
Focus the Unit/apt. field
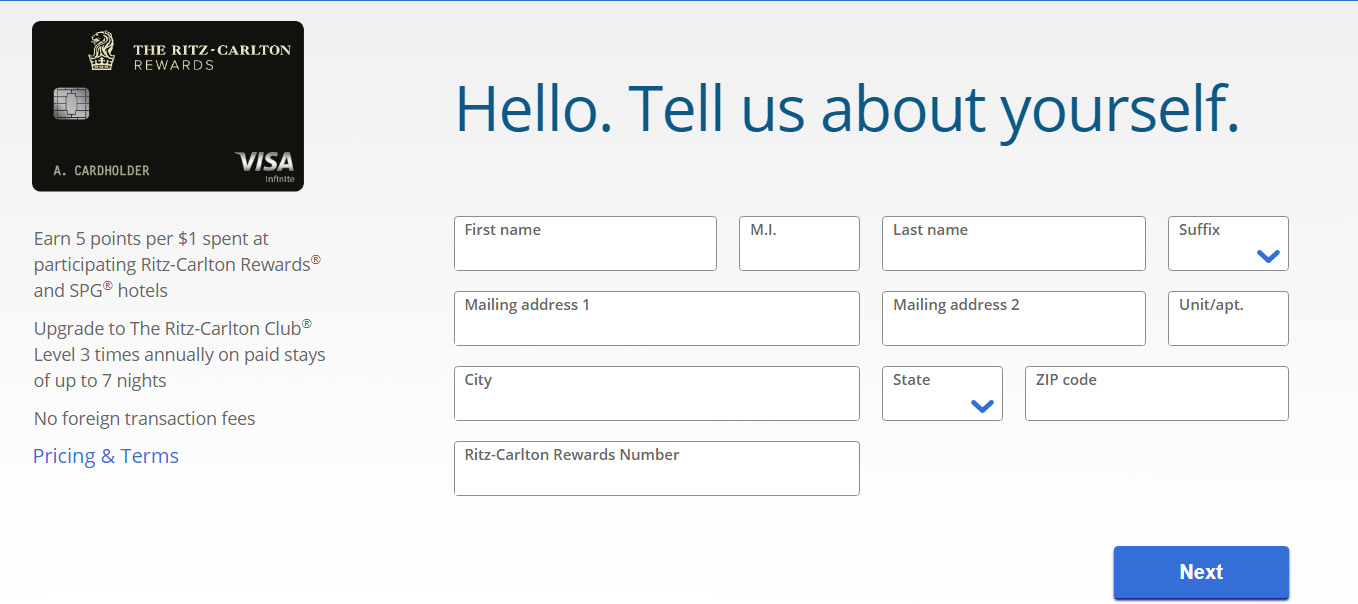[x=1228, y=318]
